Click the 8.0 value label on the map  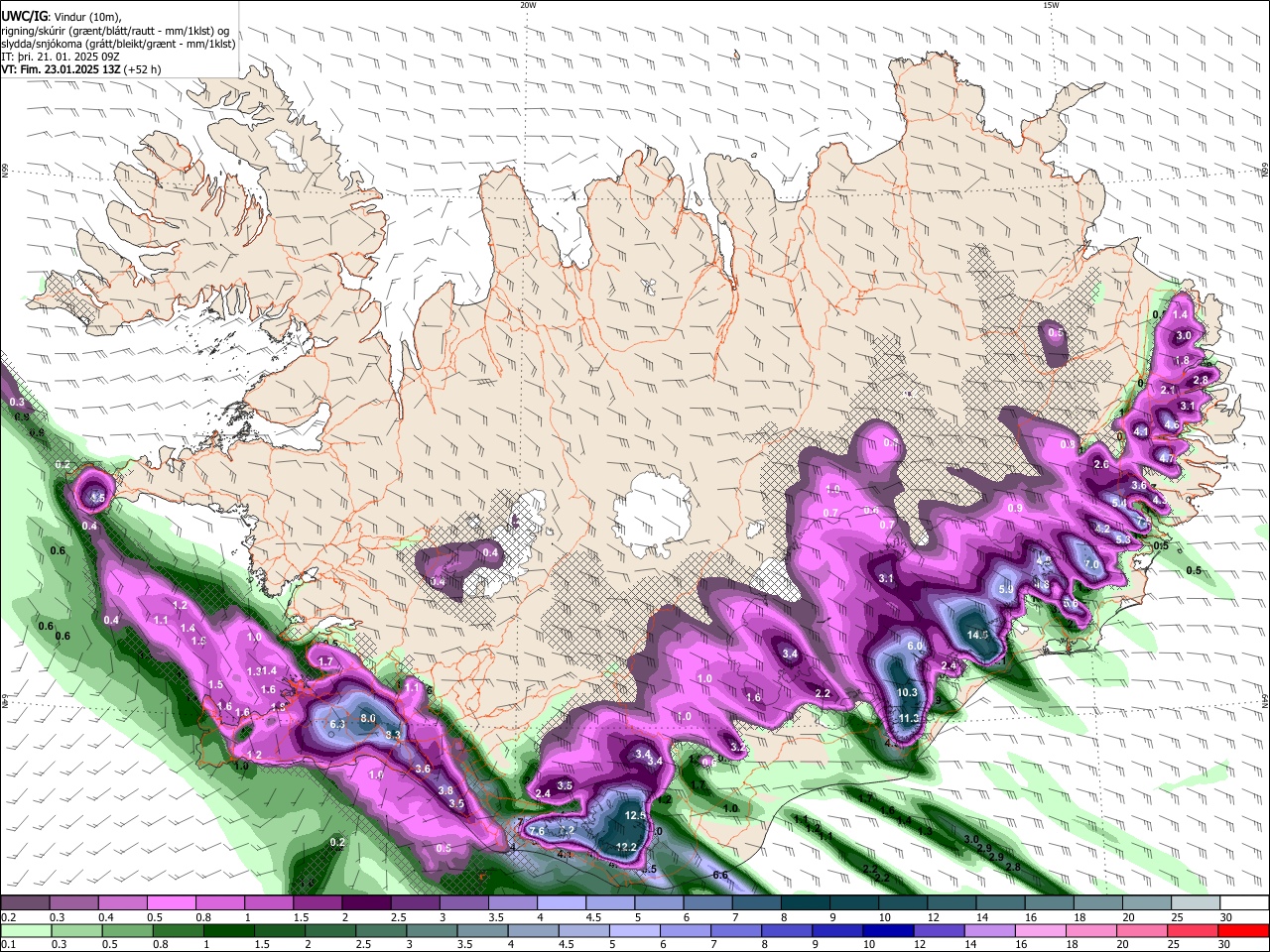(x=367, y=718)
